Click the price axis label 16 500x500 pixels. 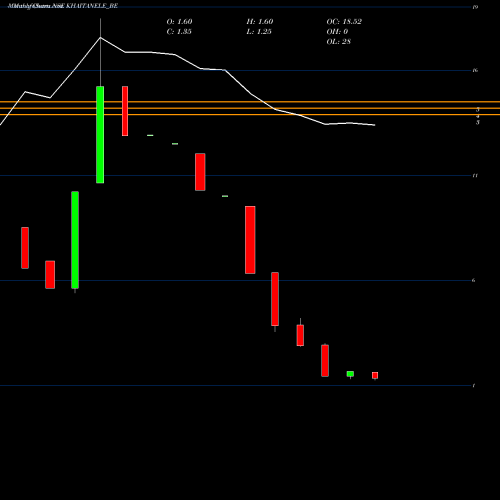475,70
